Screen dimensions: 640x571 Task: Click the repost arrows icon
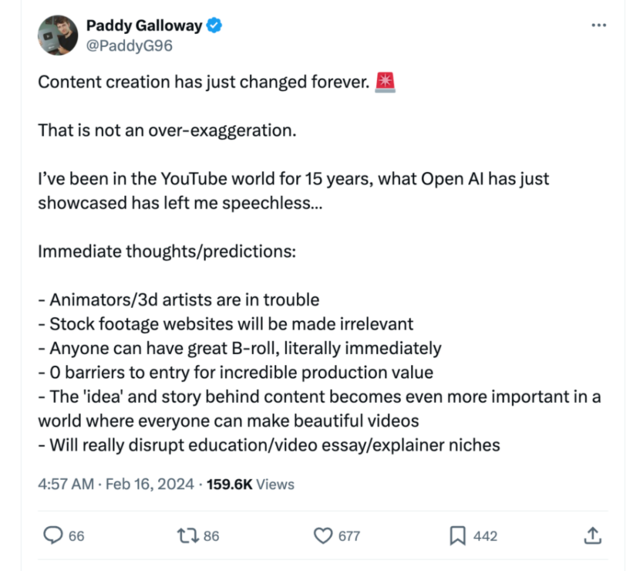(186, 536)
